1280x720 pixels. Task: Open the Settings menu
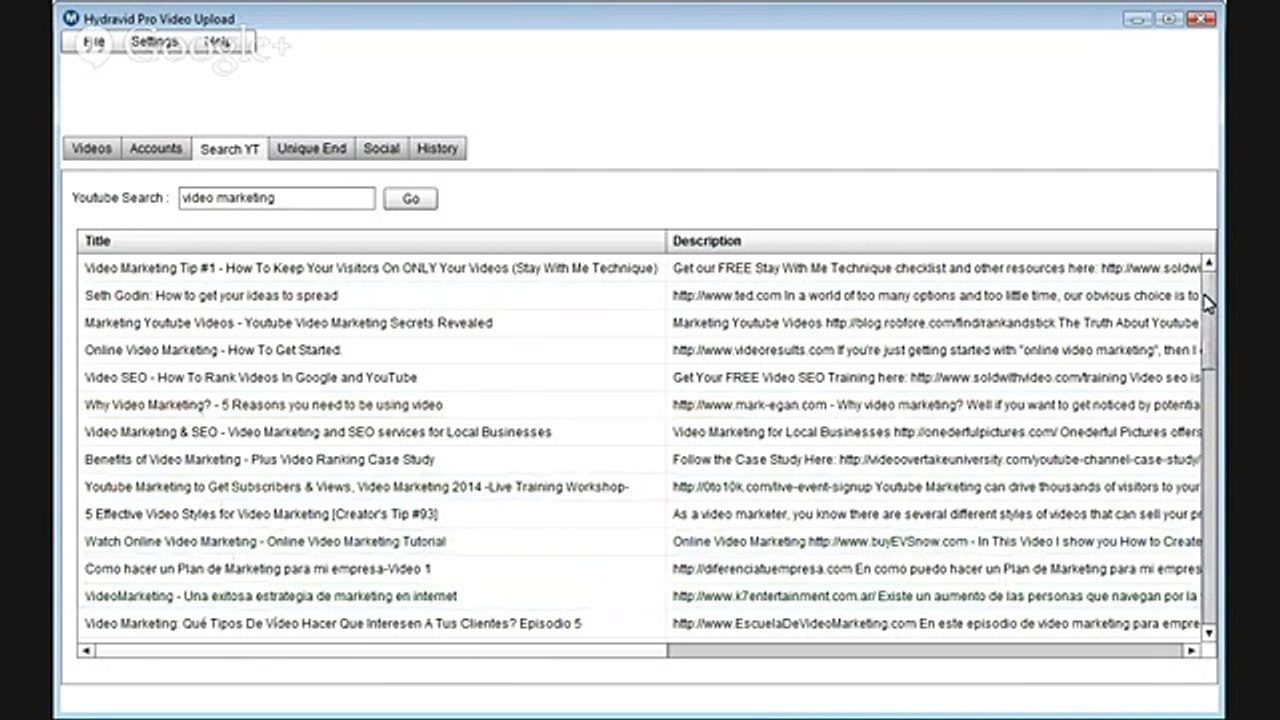(x=154, y=42)
